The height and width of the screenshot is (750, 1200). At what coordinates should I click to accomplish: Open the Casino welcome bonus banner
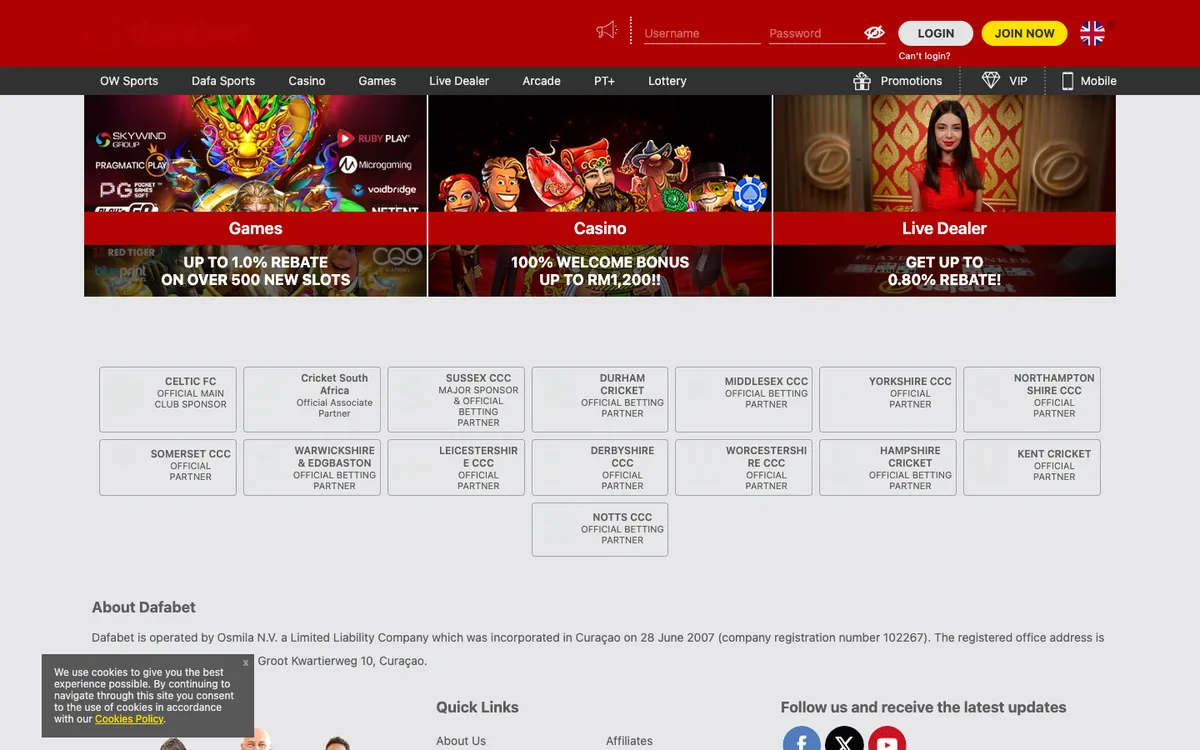click(600, 196)
